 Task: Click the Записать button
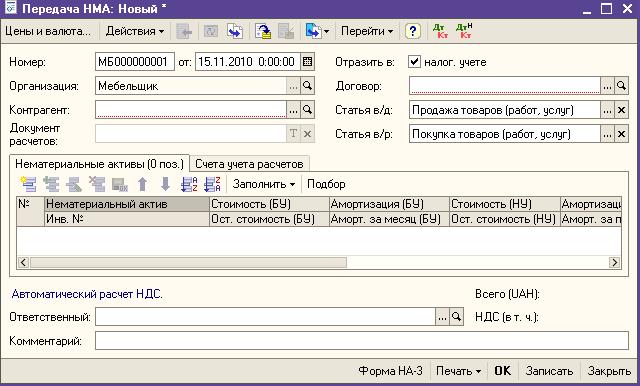pyautogui.click(x=549, y=371)
